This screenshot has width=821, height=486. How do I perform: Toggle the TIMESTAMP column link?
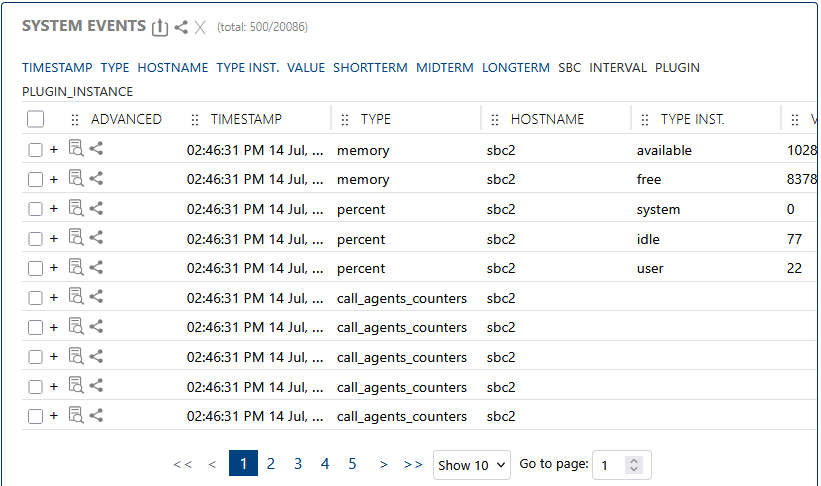(x=57, y=68)
